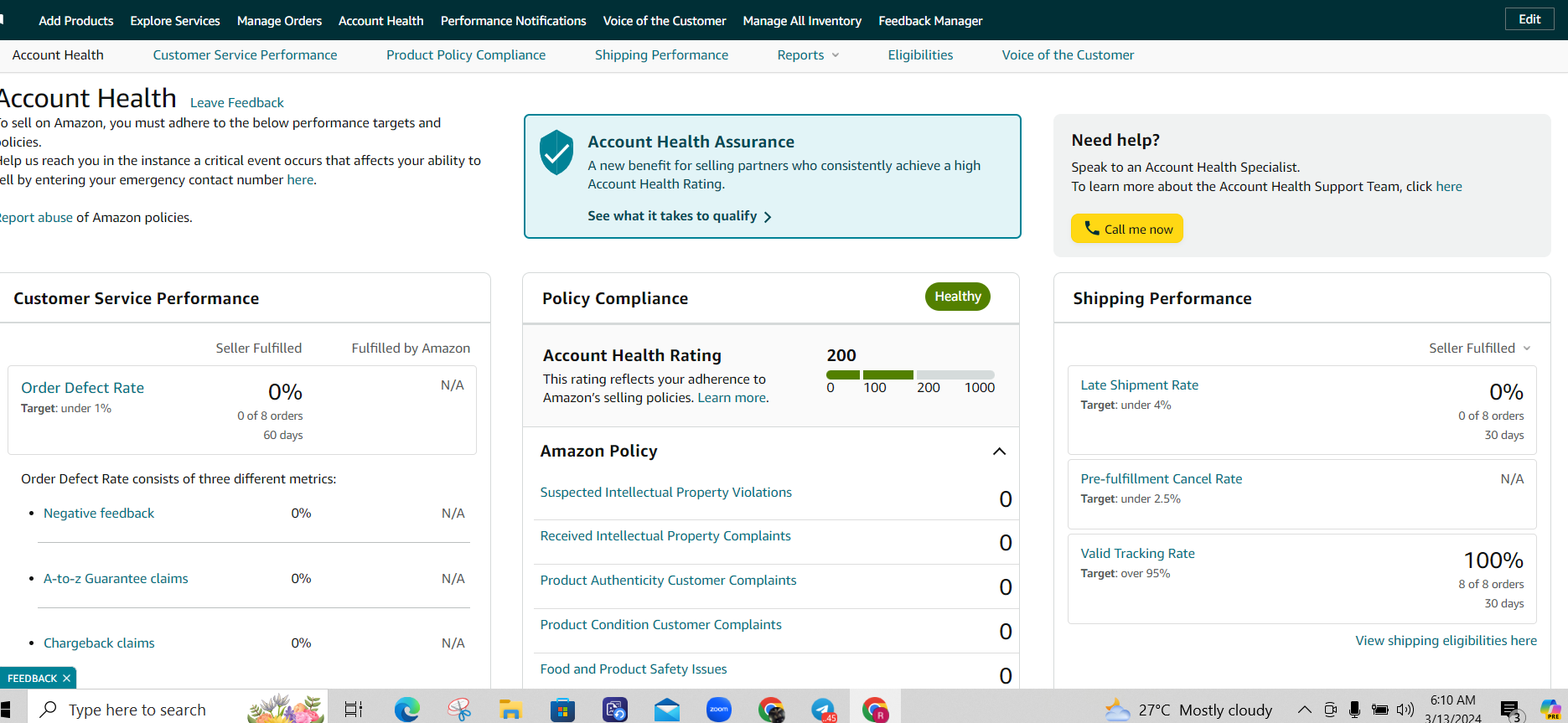Screen dimensions: 1568x723
Task: Click the search magnifier icon on taskbar
Action: 49,710
